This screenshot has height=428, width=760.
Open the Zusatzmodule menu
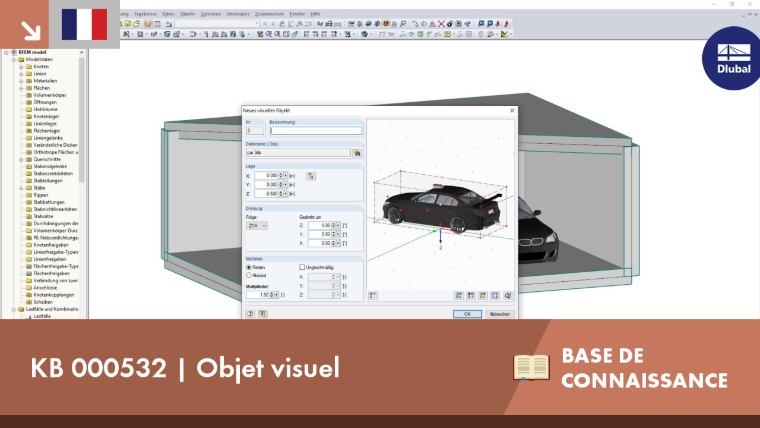pyautogui.click(x=269, y=14)
